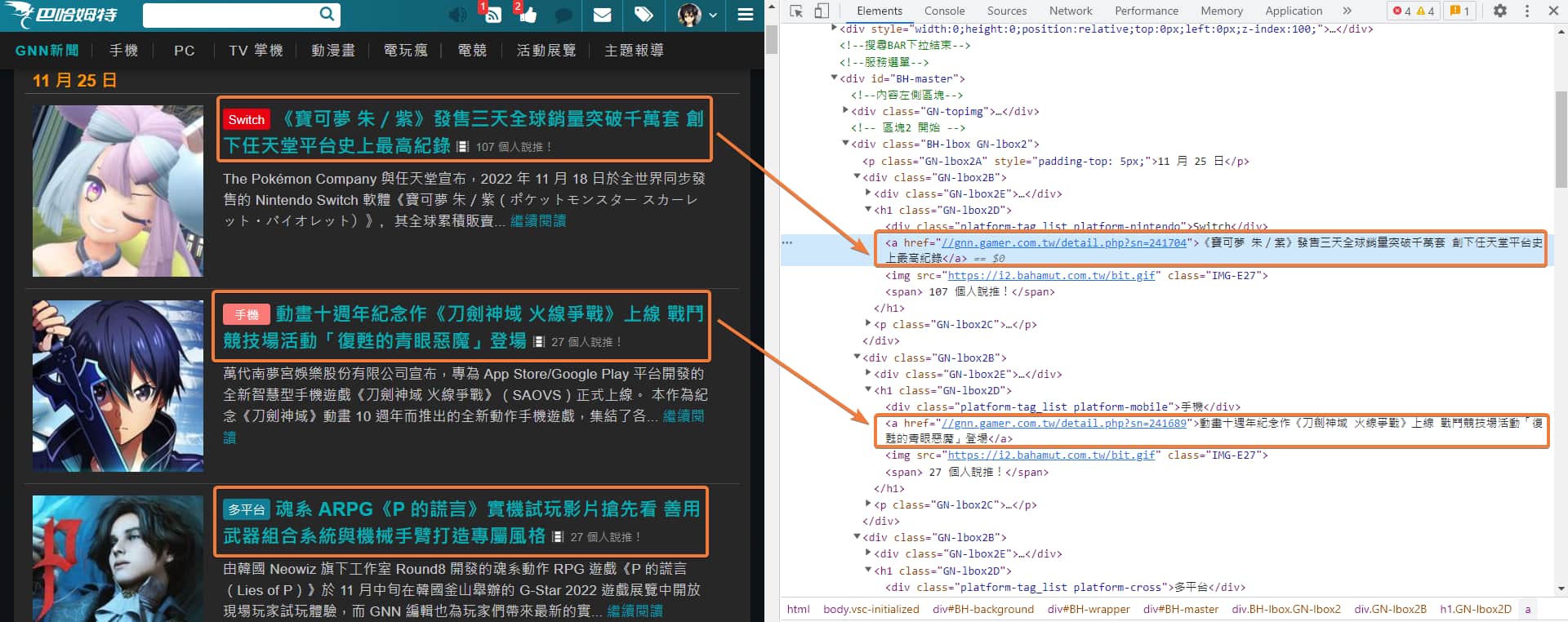1568x622 pixels.
Task: Select the 電玩瘋 nav category
Action: (406, 51)
